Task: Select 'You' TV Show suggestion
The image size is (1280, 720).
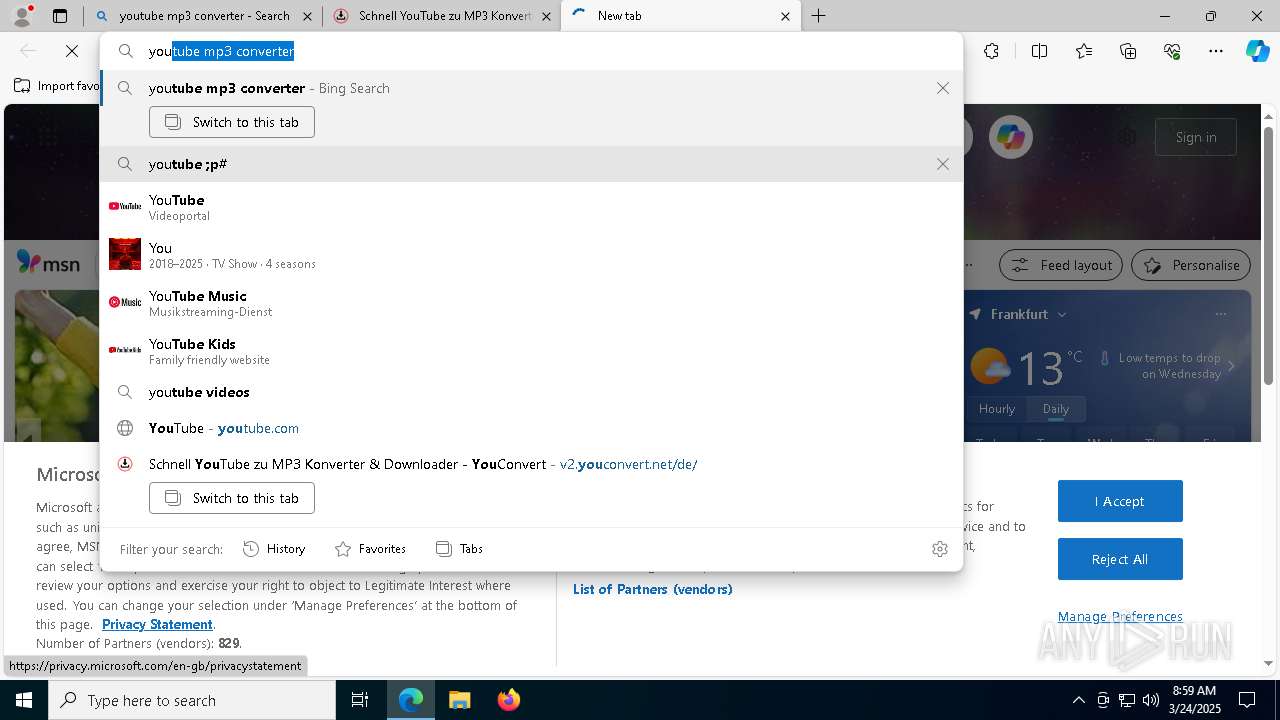Action: tap(531, 255)
